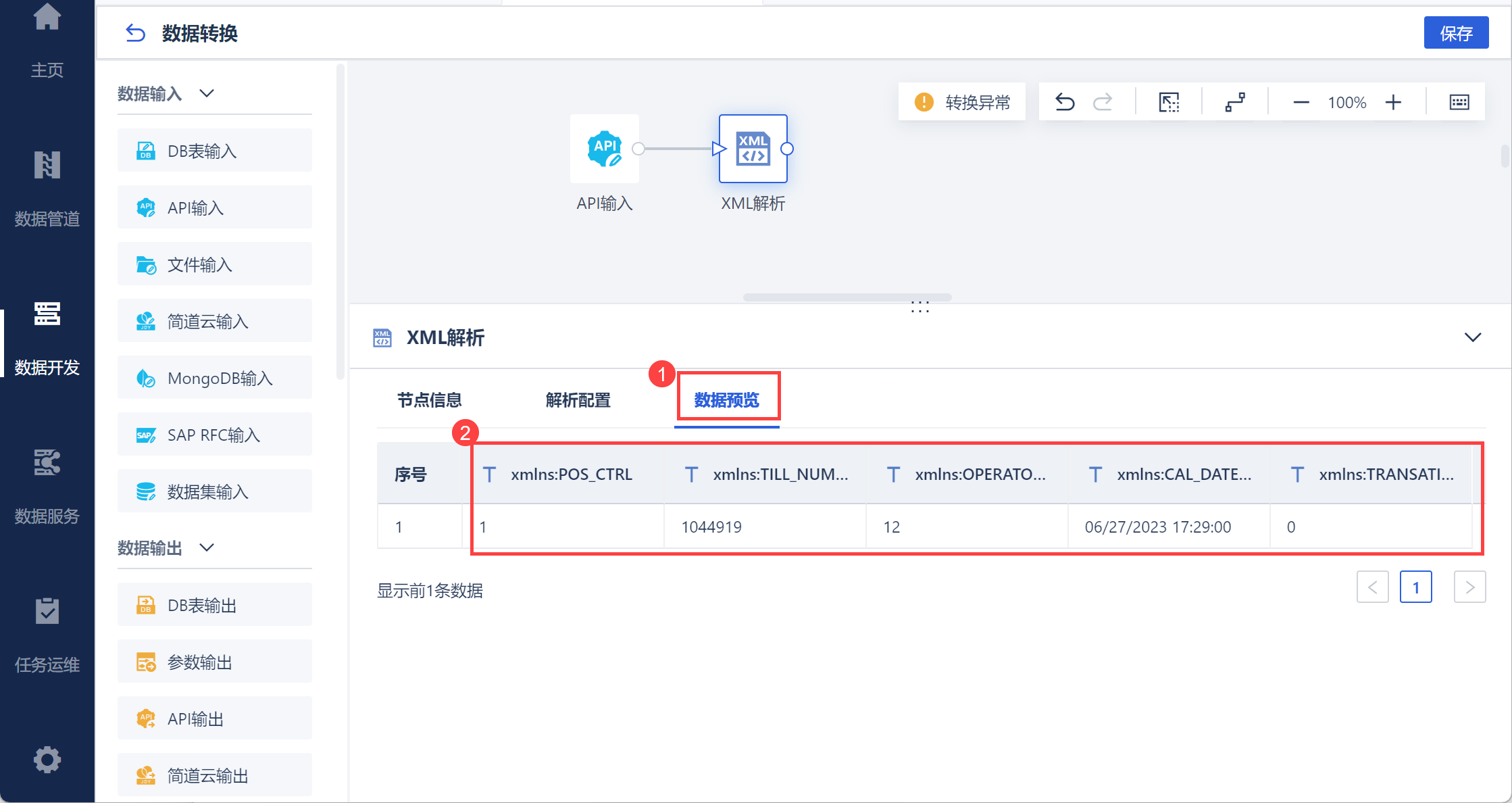Go back using the return arrow
The width and height of the screenshot is (1512, 803).
[136, 33]
